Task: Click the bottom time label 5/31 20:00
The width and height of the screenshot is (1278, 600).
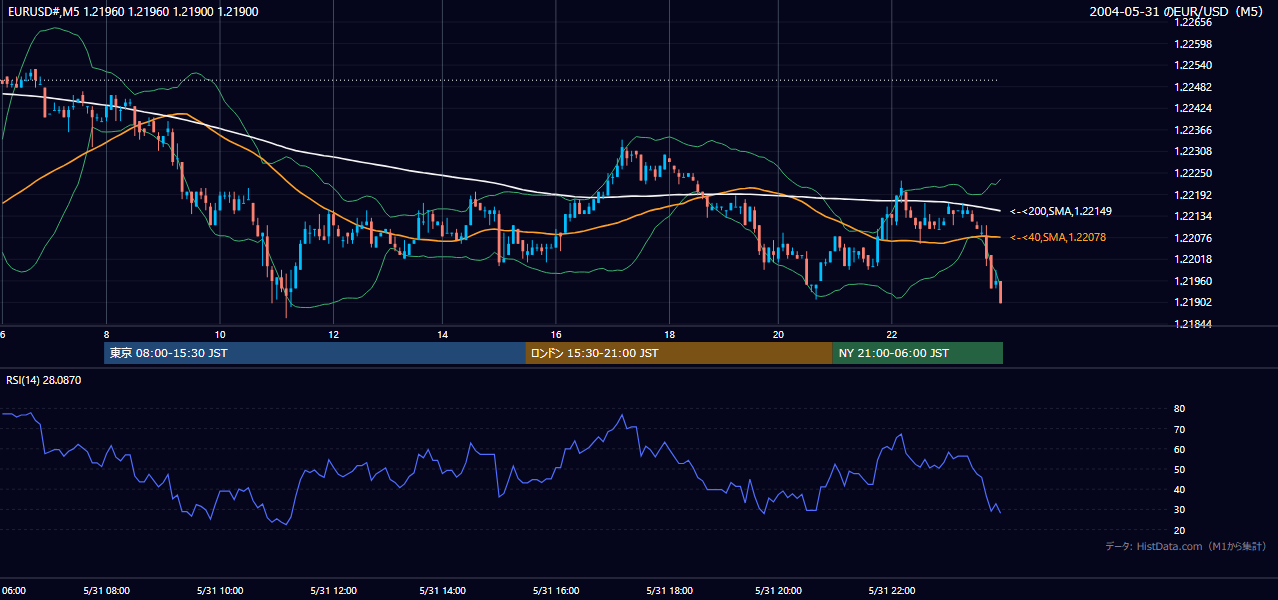Action: (780, 591)
